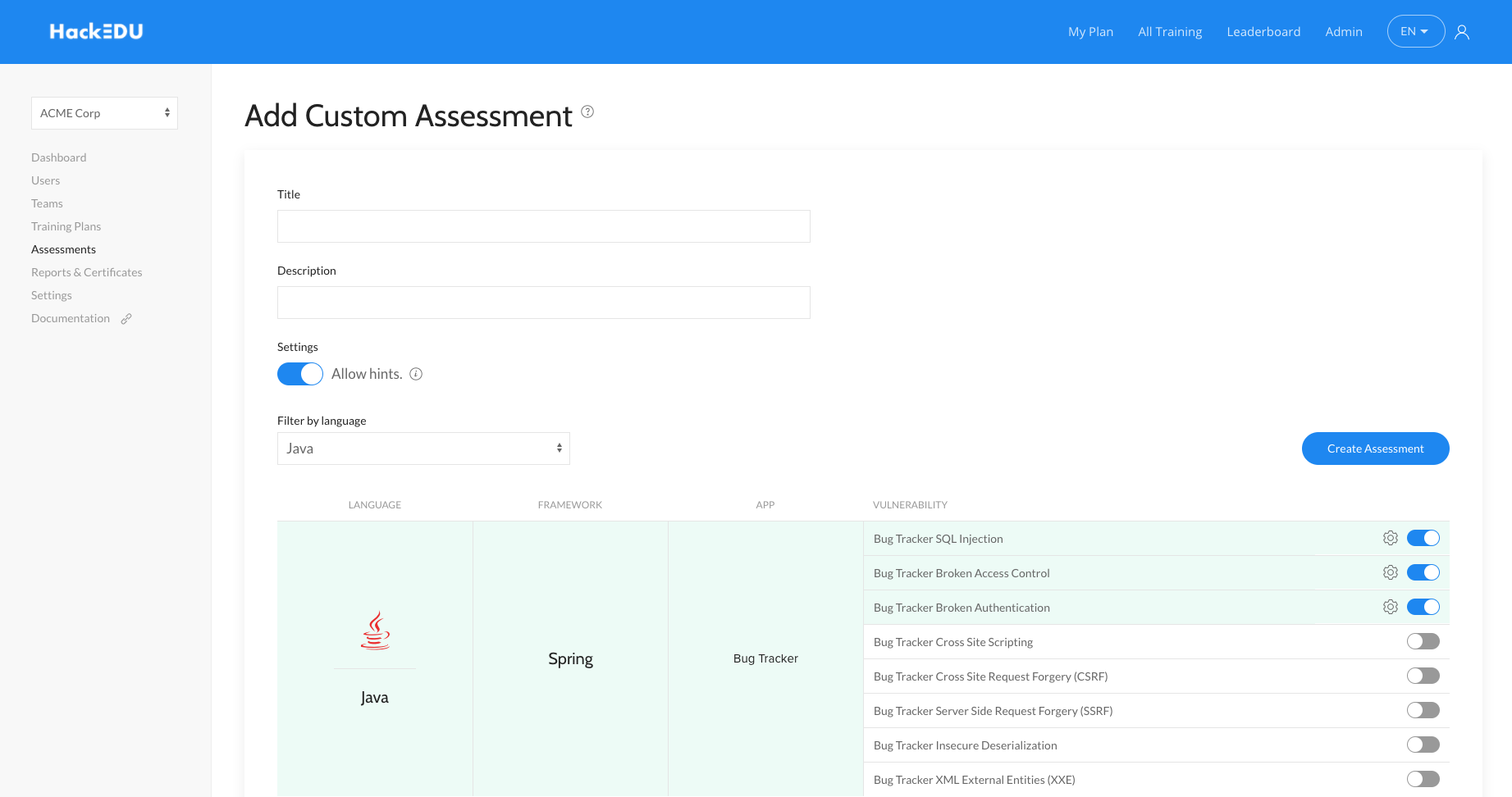The image size is (1512, 797).
Task: Enable XML External Entities (XXE) toggle
Action: (1423, 779)
